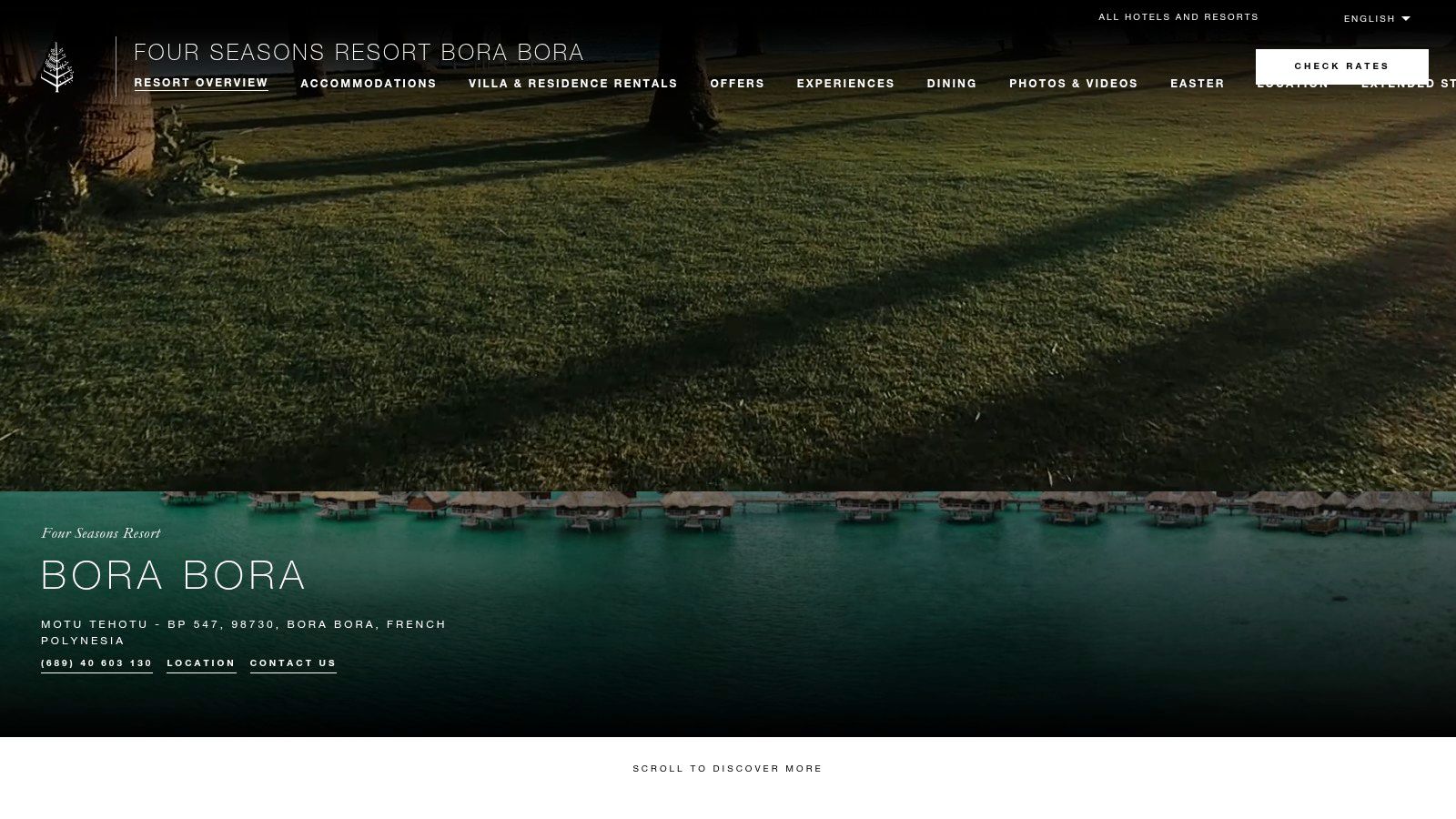The image size is (1456, 819).
Task: Open the Experiences section
Action: coord(845,83)
